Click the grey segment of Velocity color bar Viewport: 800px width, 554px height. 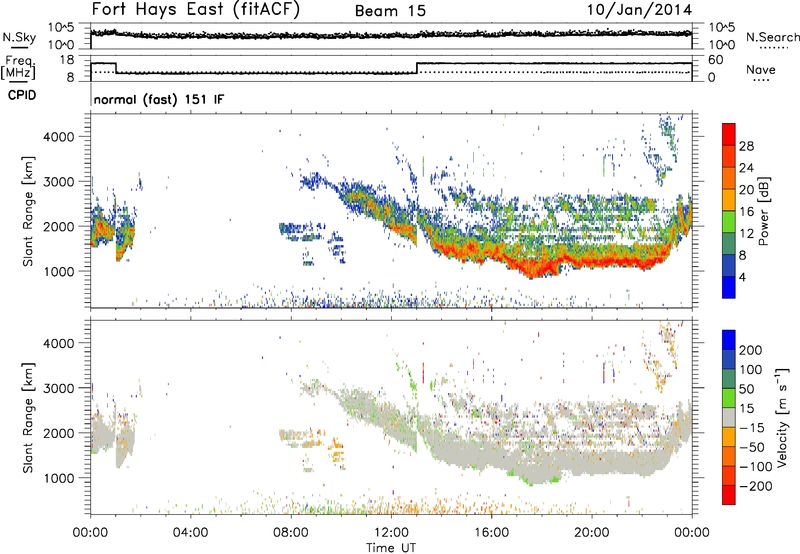(x=729, y=418)
